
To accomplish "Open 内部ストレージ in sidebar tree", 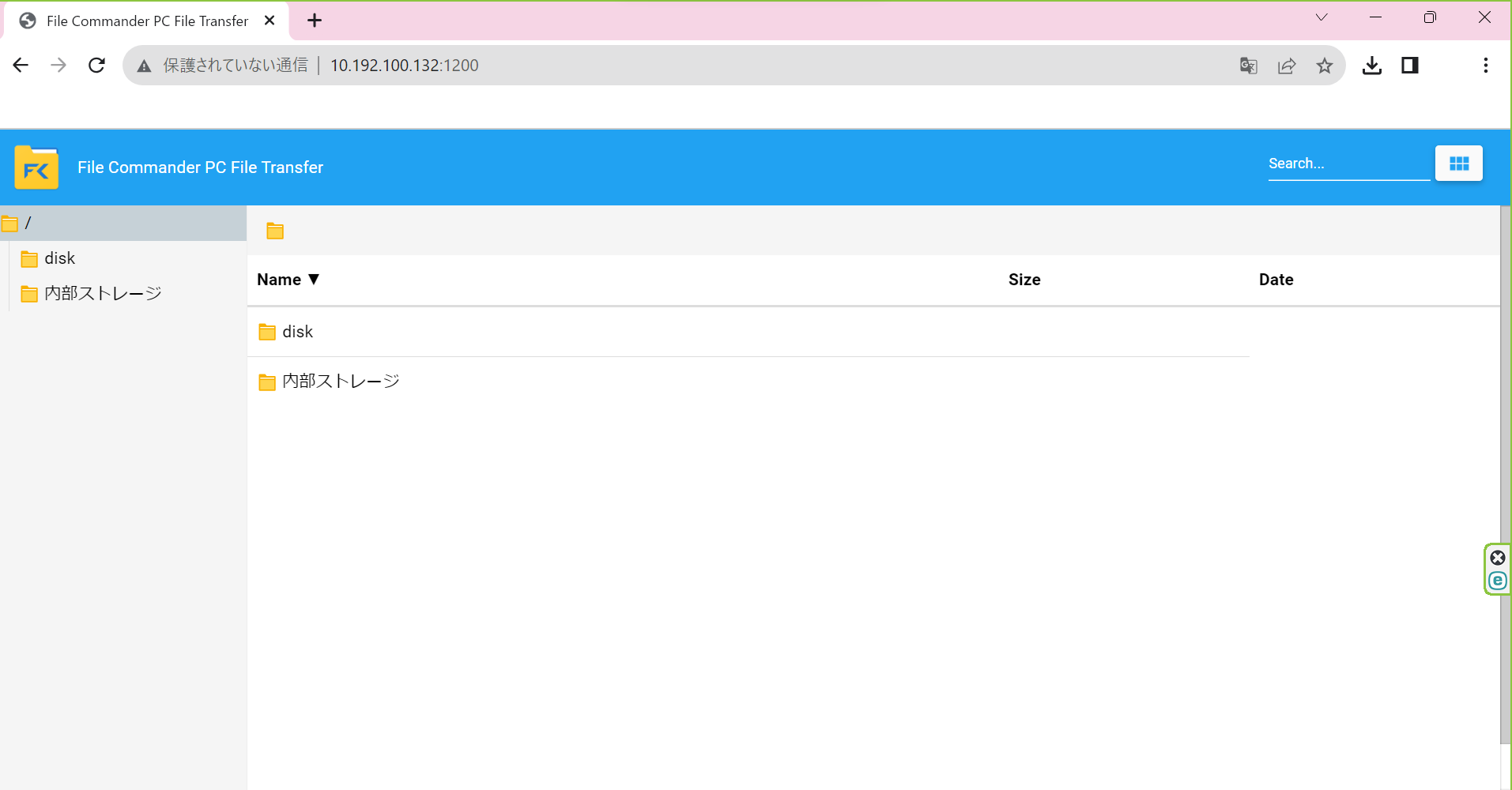I will (103, 293).
